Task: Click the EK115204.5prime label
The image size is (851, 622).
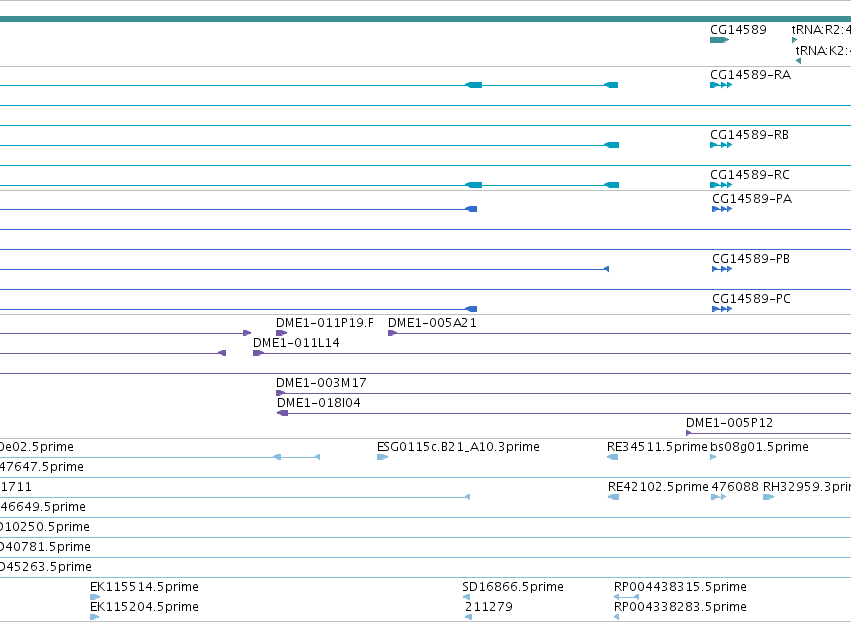Action: pyautogui.click(x=144, y=607)
